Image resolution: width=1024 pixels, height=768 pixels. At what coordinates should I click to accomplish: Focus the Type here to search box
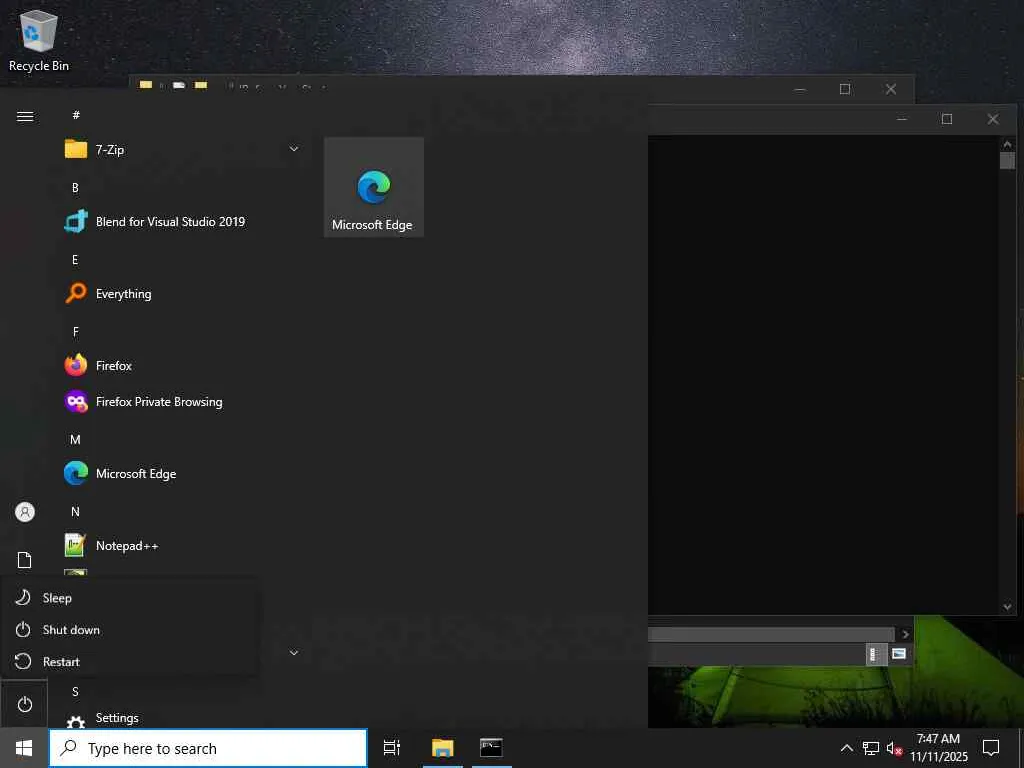[208, 748]
